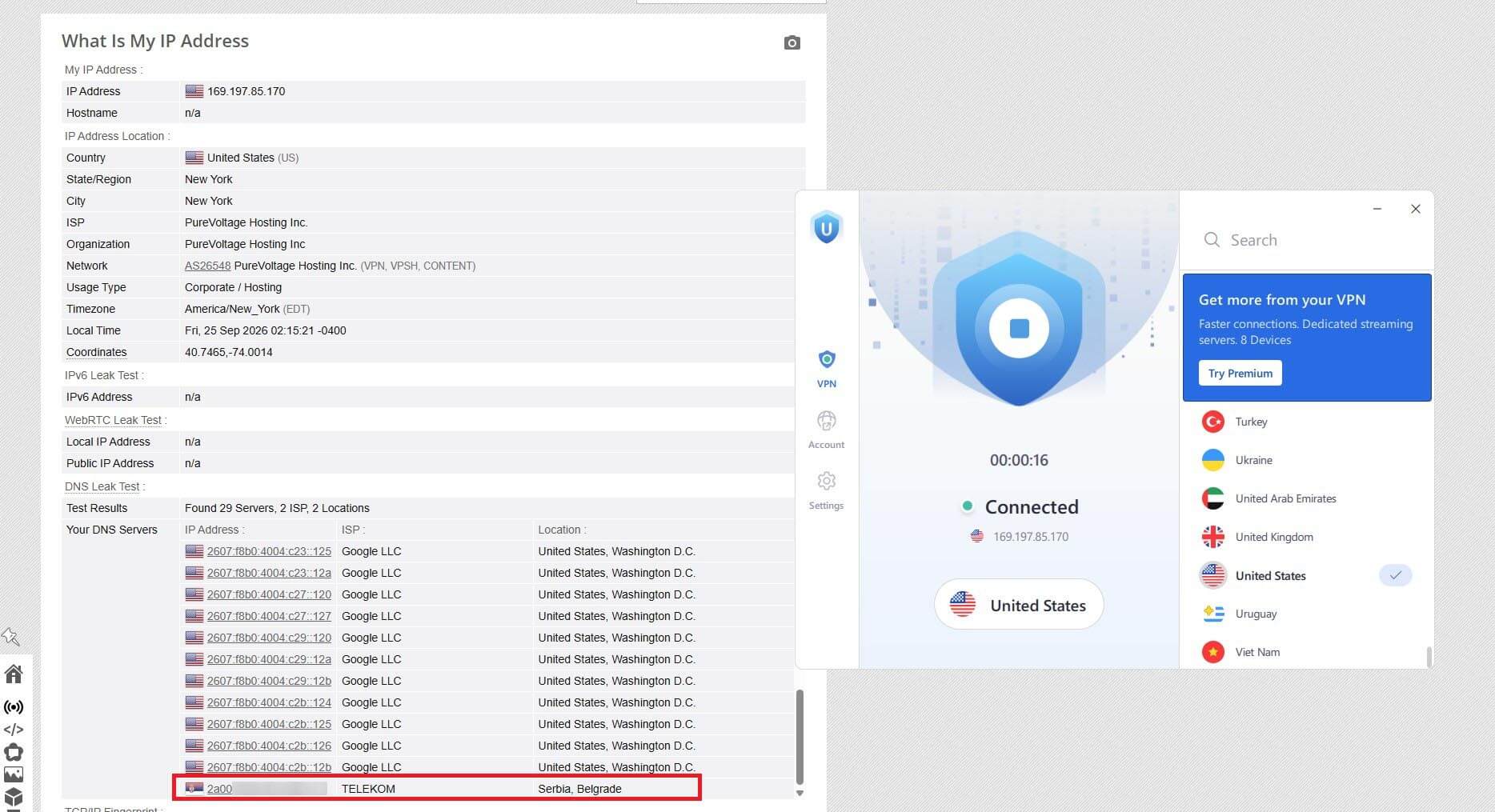This screenshot has height=812, width=1495.
Task: Open DNS server 2607:f8b0:4004:c2b::126 link
Action: click(x=269, y=746)
